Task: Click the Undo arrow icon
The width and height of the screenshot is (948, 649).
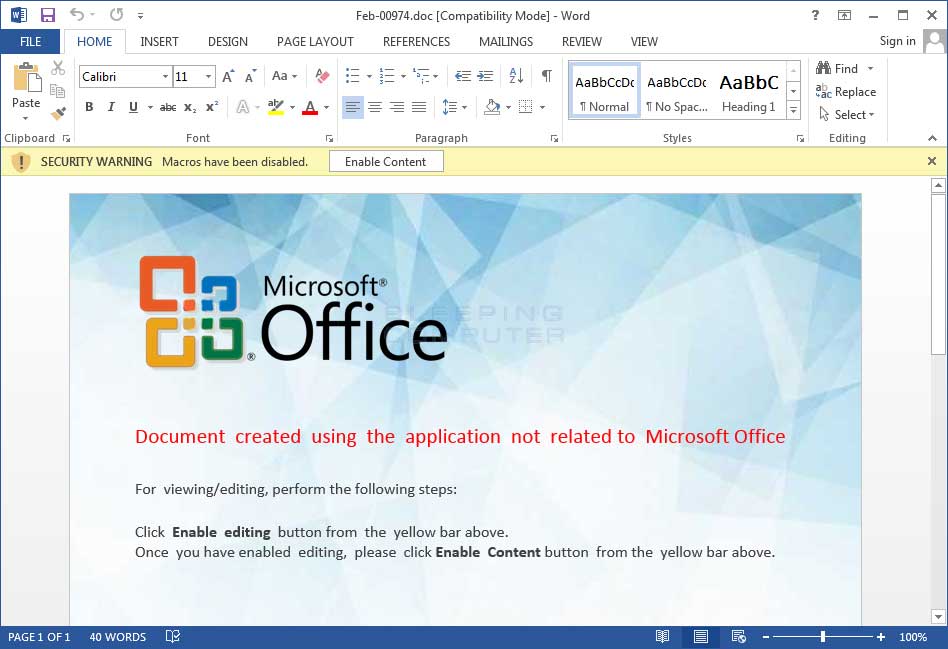Action: (77, 15)
